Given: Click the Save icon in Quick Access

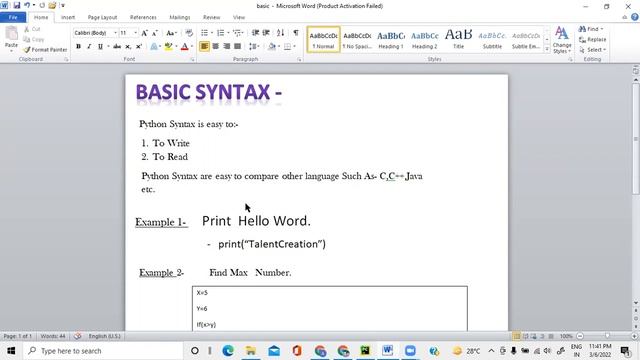Looking at the screenshot, I should (17, 5).
